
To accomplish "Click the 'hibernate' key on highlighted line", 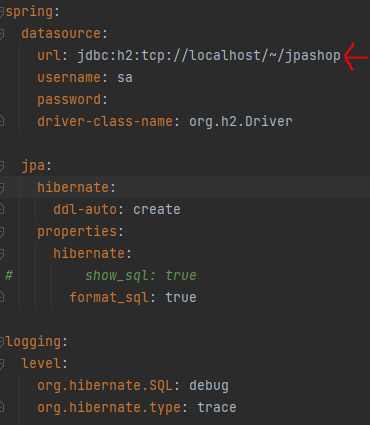I will pos(73,187).
